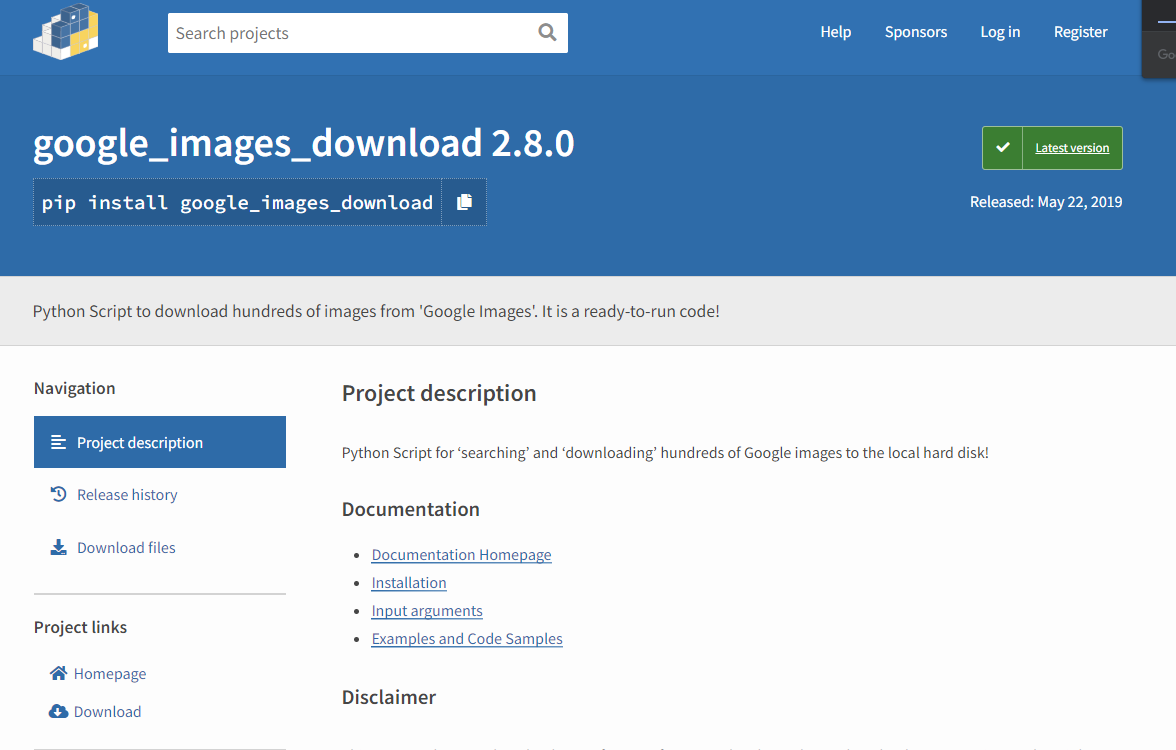Screen dimensions: 1176x750
Task: Click the green checkmark icon
Action: point(1003,148)
